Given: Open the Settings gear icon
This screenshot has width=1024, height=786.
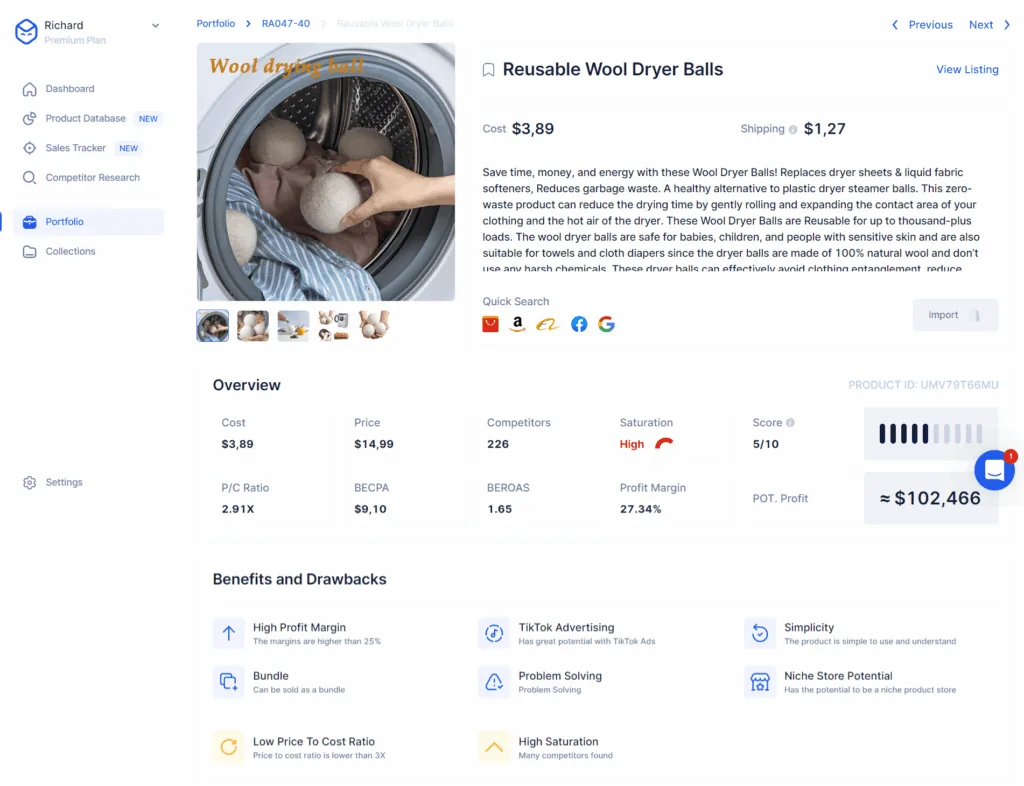Looking at the screenshot, I should 30,482.
